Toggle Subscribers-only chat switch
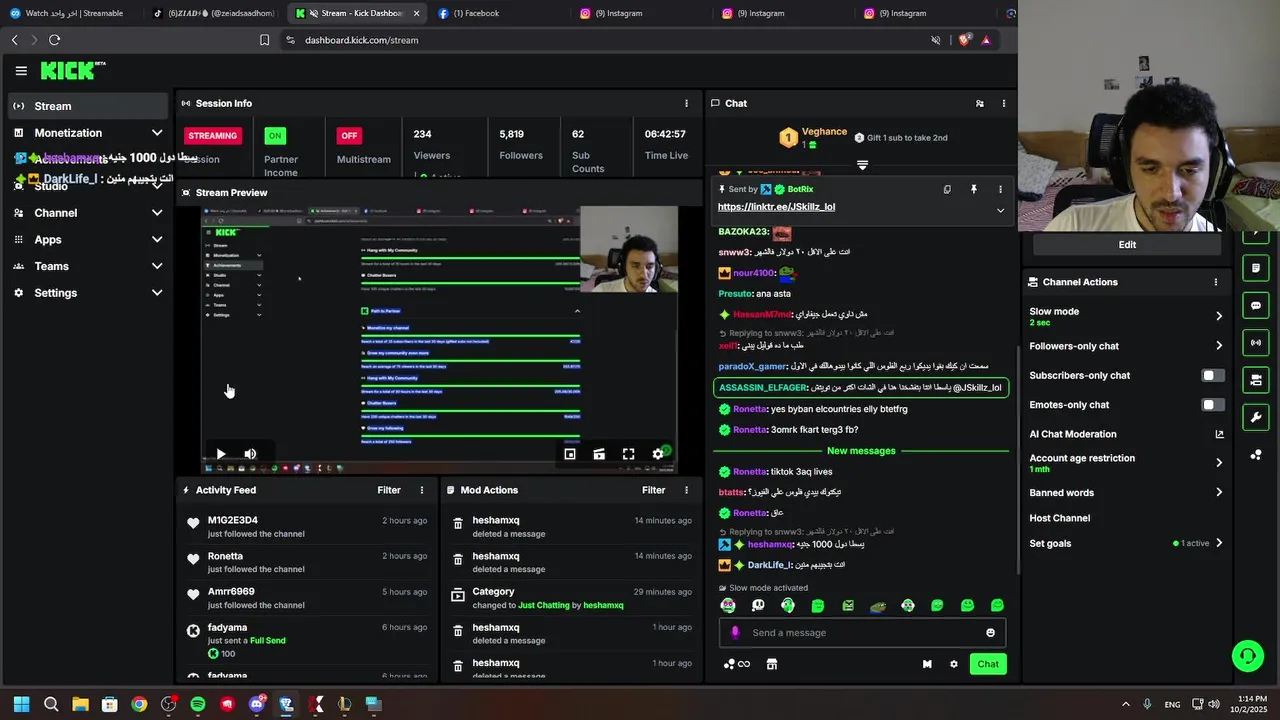 coord(1212,375)
